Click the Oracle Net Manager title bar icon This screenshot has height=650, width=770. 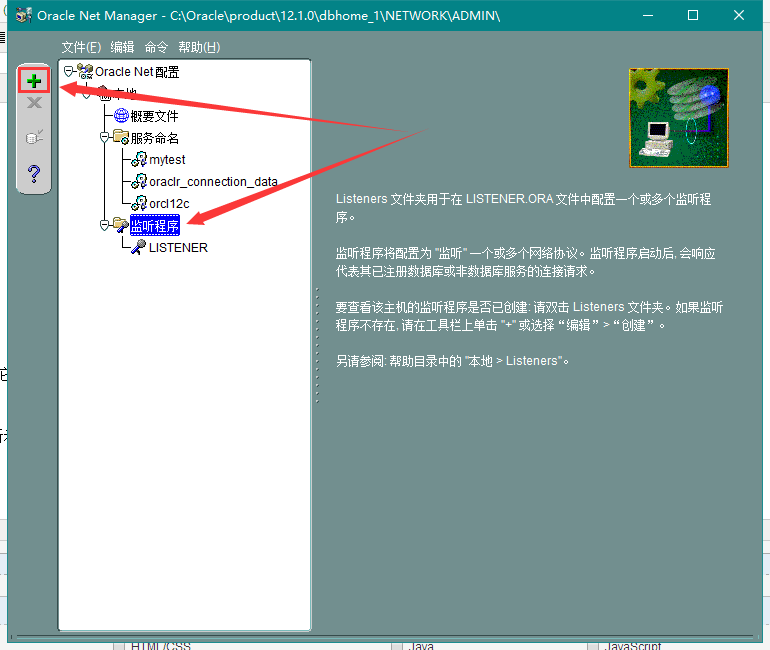click(x=24, y=15)
